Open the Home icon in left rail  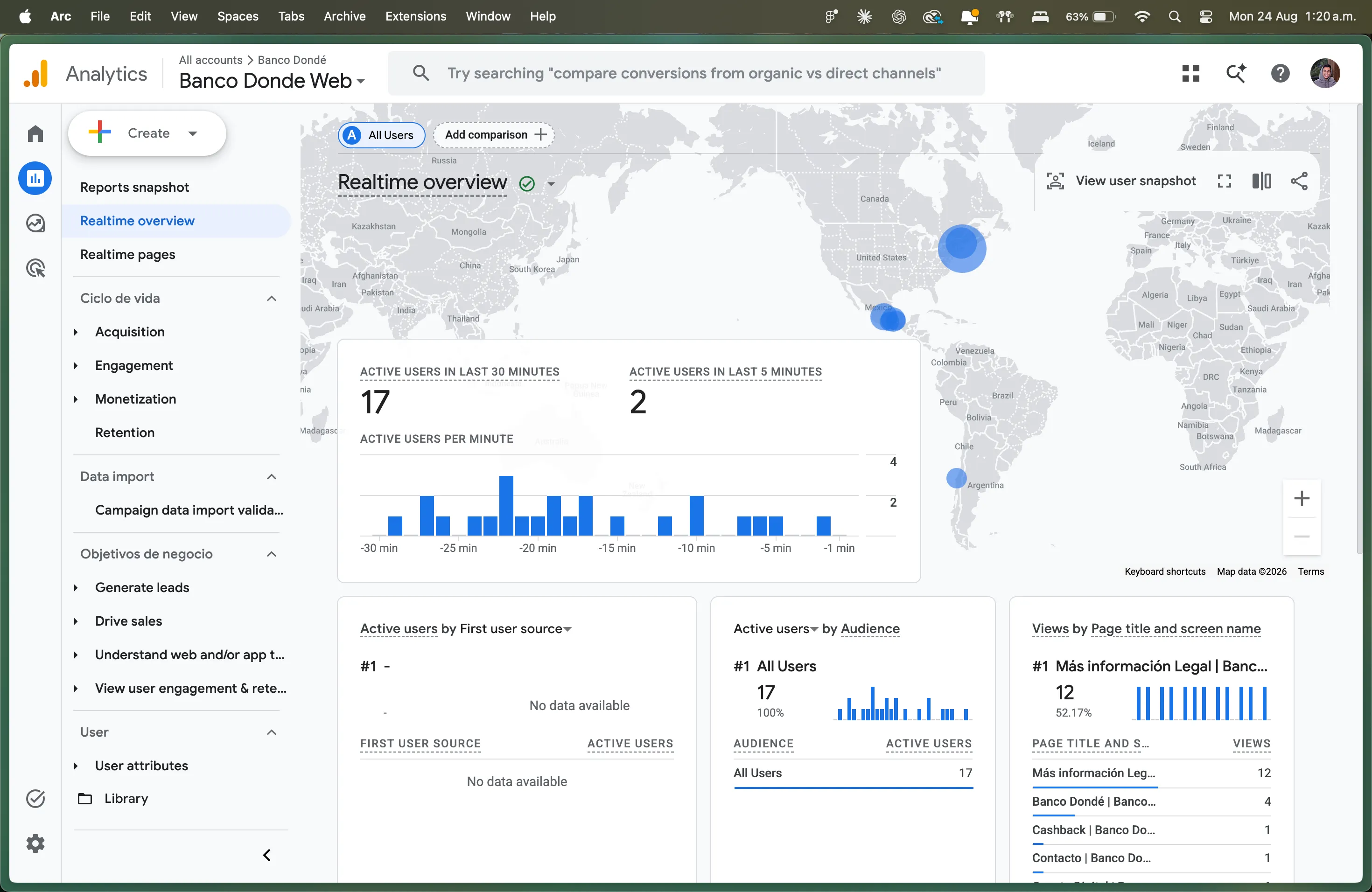click(x=35, y=133)
